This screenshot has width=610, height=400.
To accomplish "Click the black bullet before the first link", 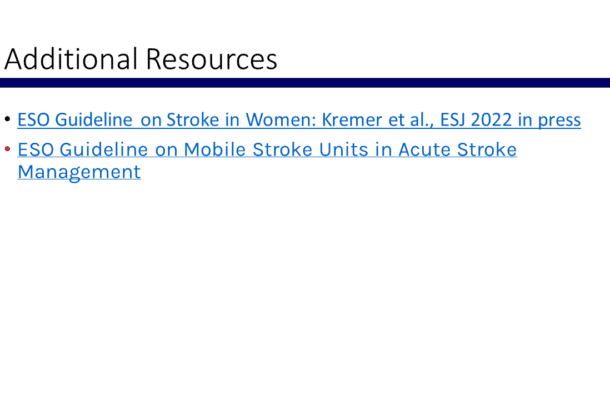I will pyautogui.click(x=8, y=121).
